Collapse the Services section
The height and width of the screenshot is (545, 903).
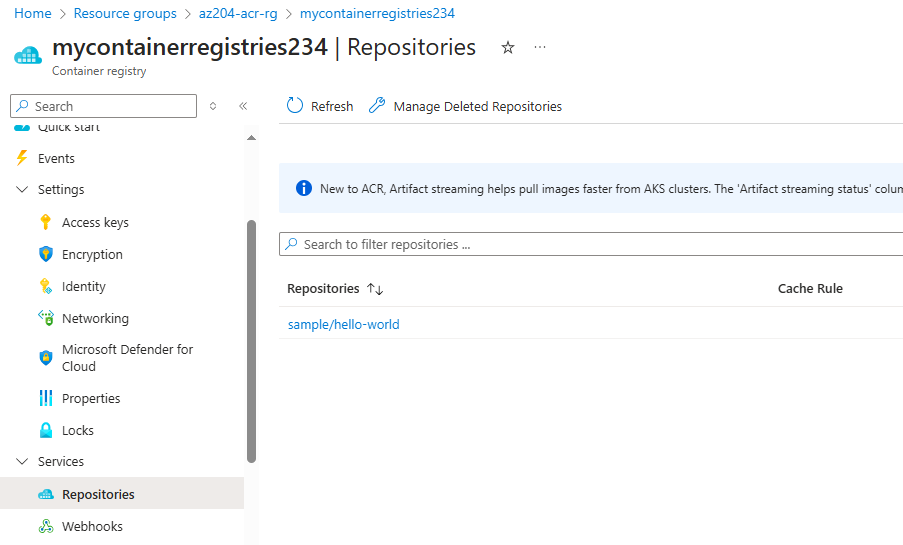click(22, 461)
